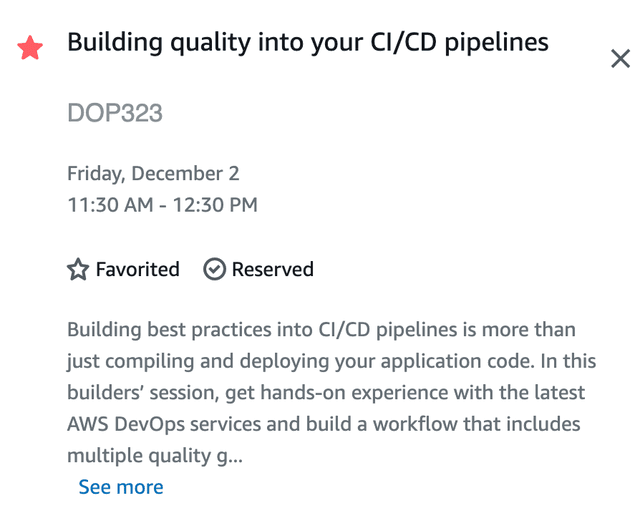640x505 pixels.
Task: Click the session description paragraph text
Action: [x=331, y=392]
